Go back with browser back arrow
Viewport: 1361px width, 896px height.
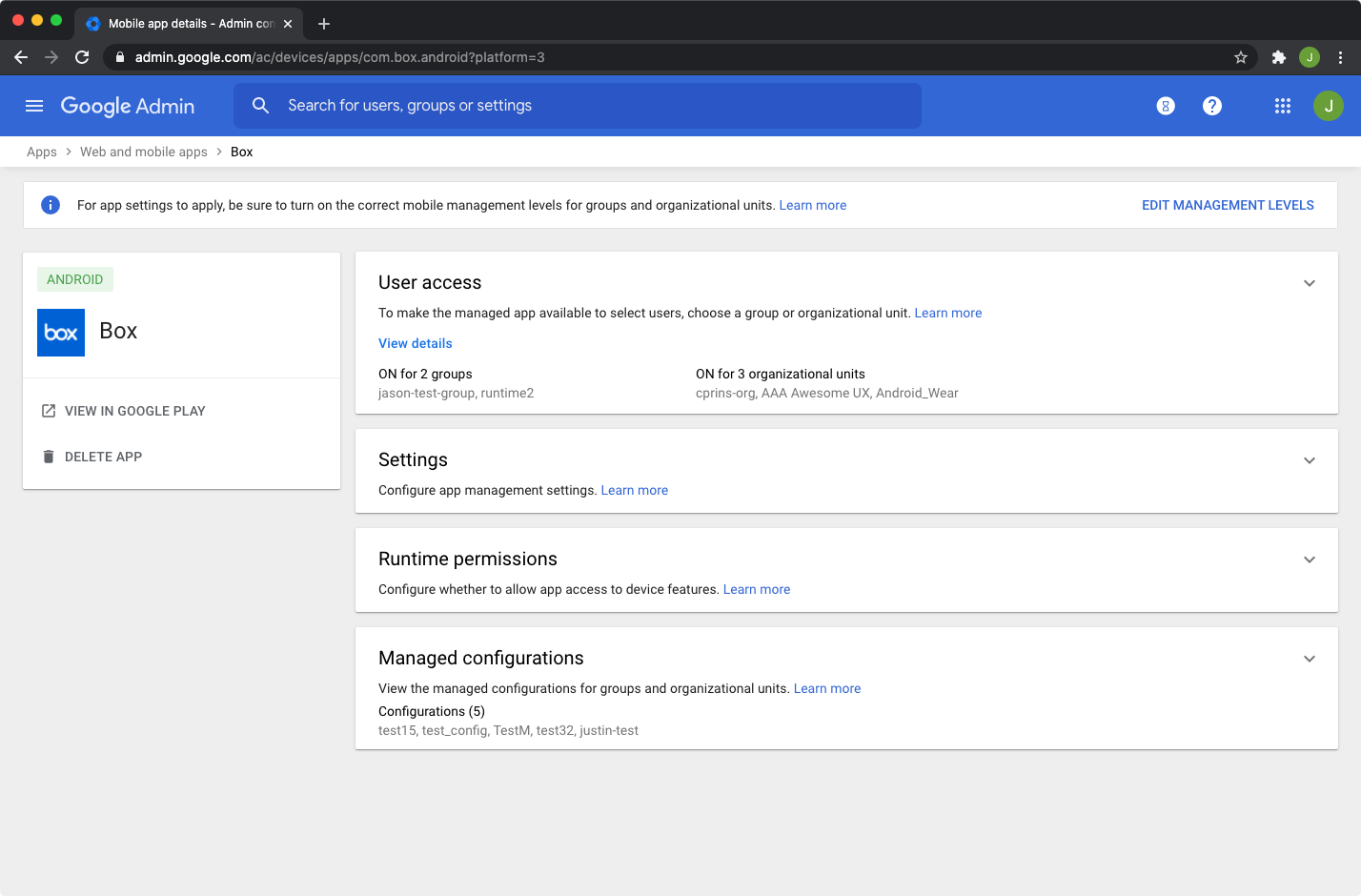click(21, 57)
